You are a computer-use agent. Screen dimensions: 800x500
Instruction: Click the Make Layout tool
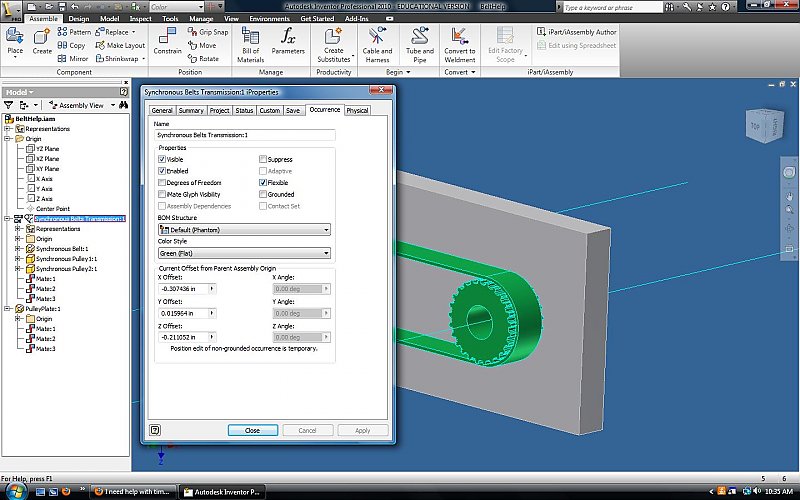pyautogui.click(x=120, y=45)
